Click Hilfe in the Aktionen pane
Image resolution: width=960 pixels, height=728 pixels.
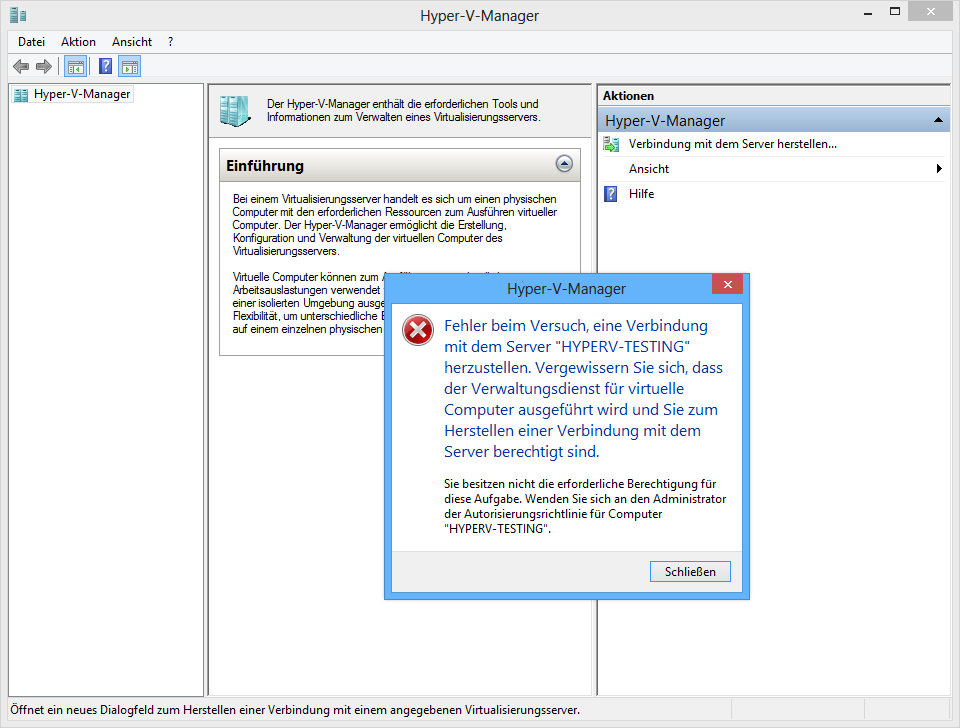pyautogui.click(x=641, y=194)
